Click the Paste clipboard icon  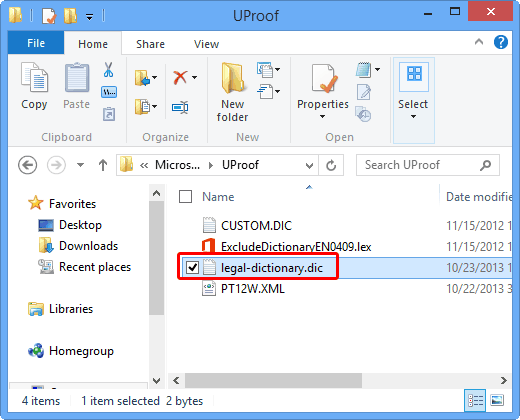click(x=77, y=77)
